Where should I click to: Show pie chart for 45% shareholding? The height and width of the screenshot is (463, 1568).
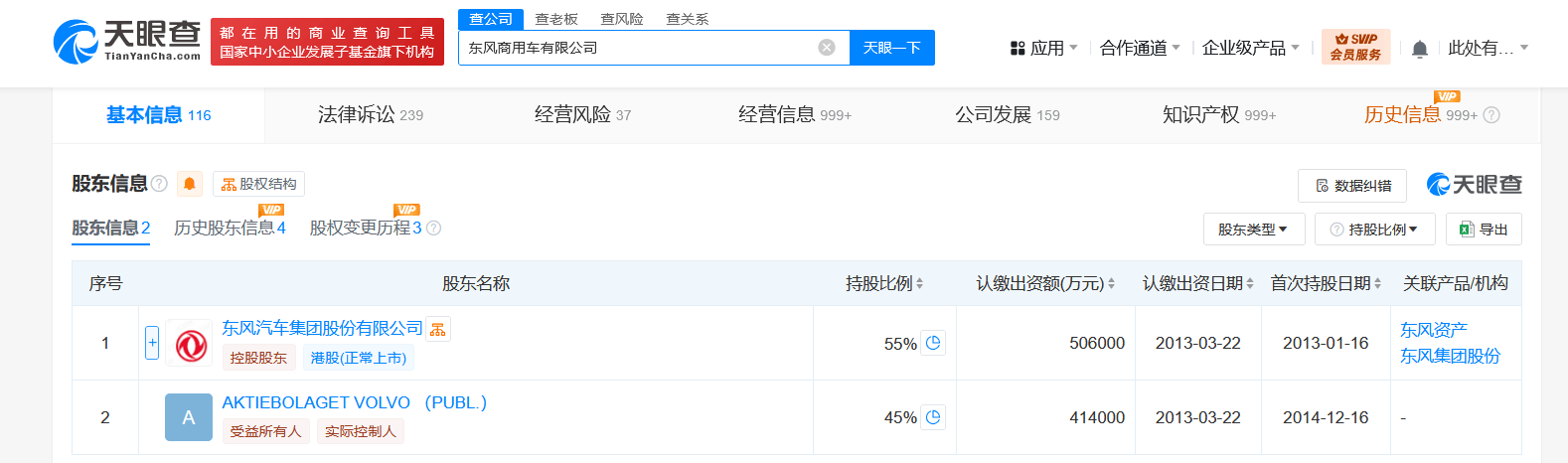click(933, 417)
